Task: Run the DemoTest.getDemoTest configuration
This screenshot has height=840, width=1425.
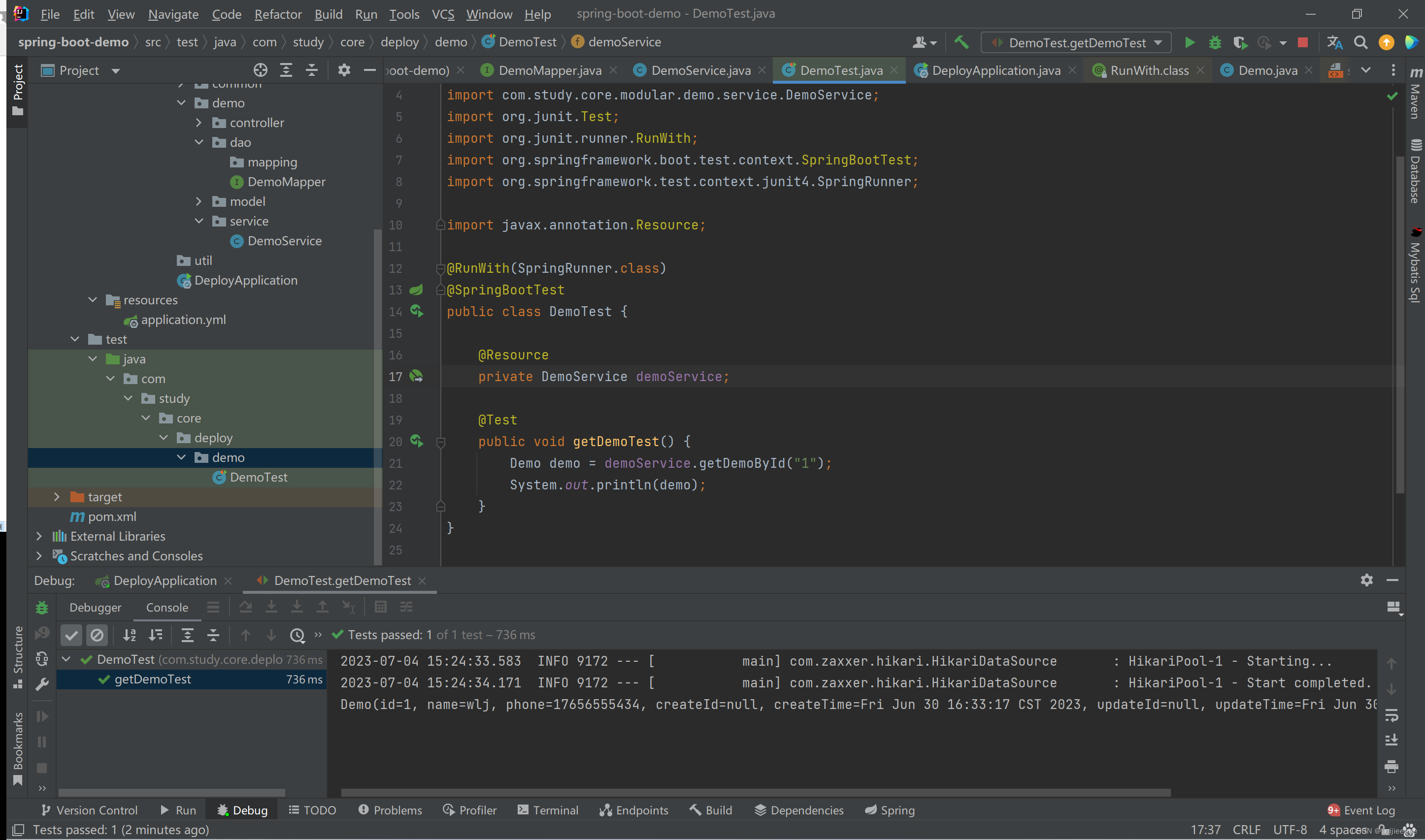Action: 1190,42
